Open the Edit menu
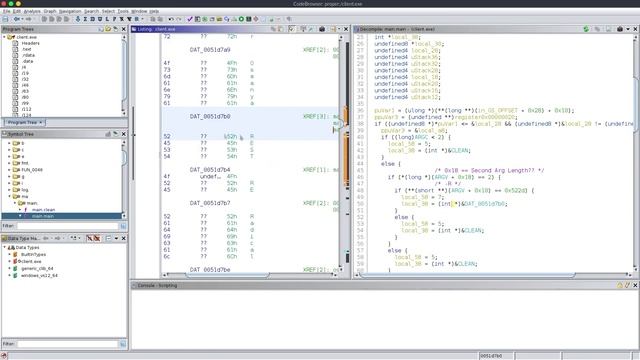Screen dimensions: 640x360 [17, 11]
